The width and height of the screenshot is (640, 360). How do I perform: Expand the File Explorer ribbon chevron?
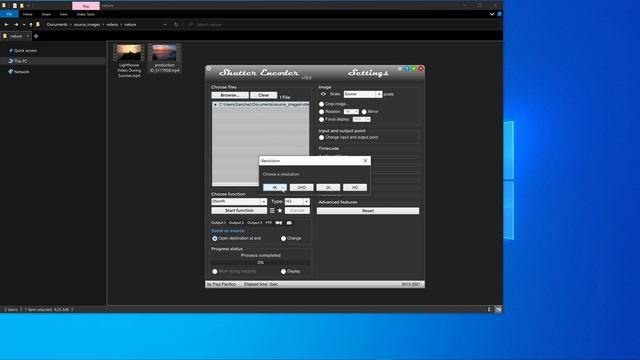pyautogui.click(x=492, y=14)
